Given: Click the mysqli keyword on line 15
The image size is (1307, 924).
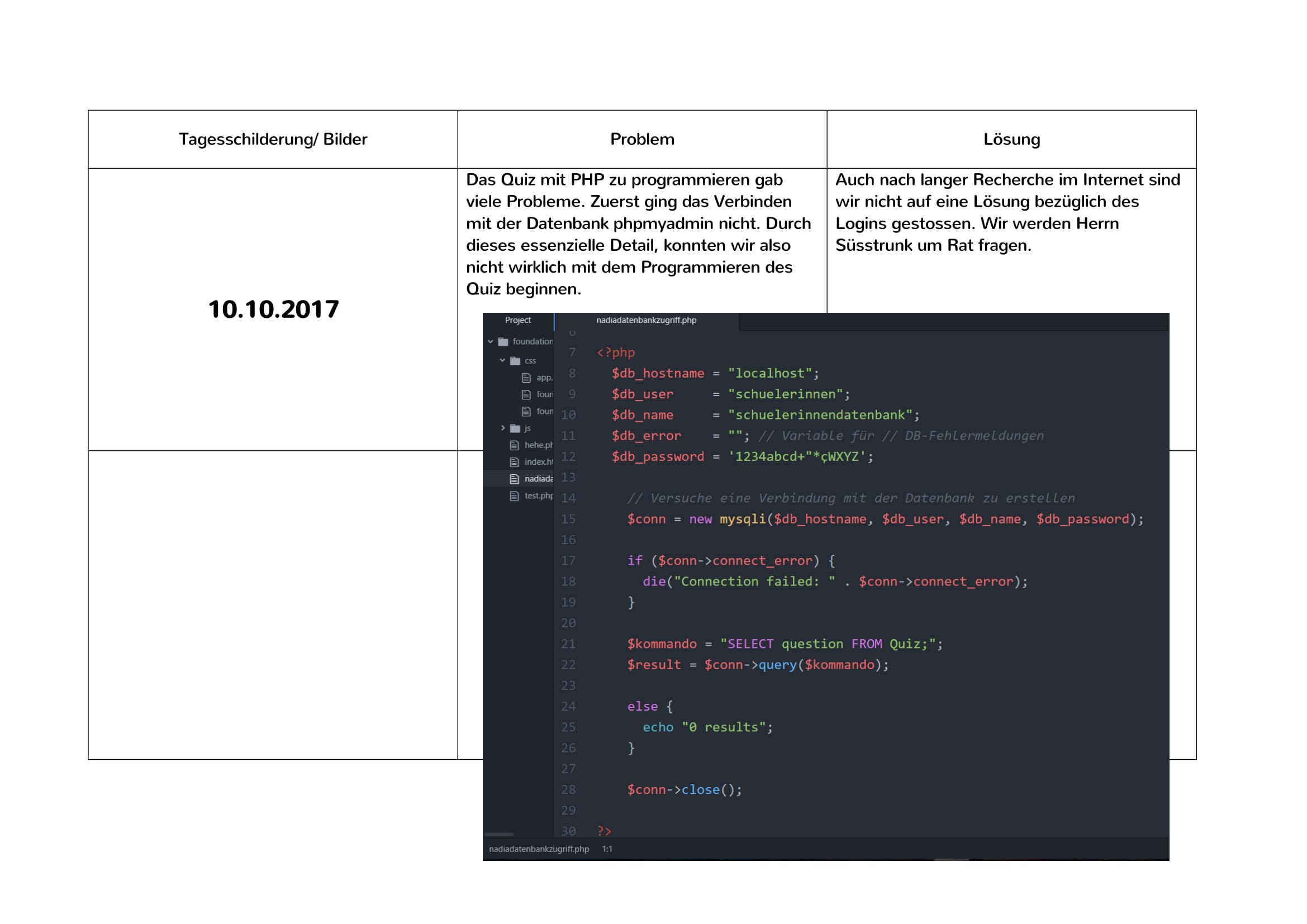Looking at the screenshot, I should click(742, 519).
